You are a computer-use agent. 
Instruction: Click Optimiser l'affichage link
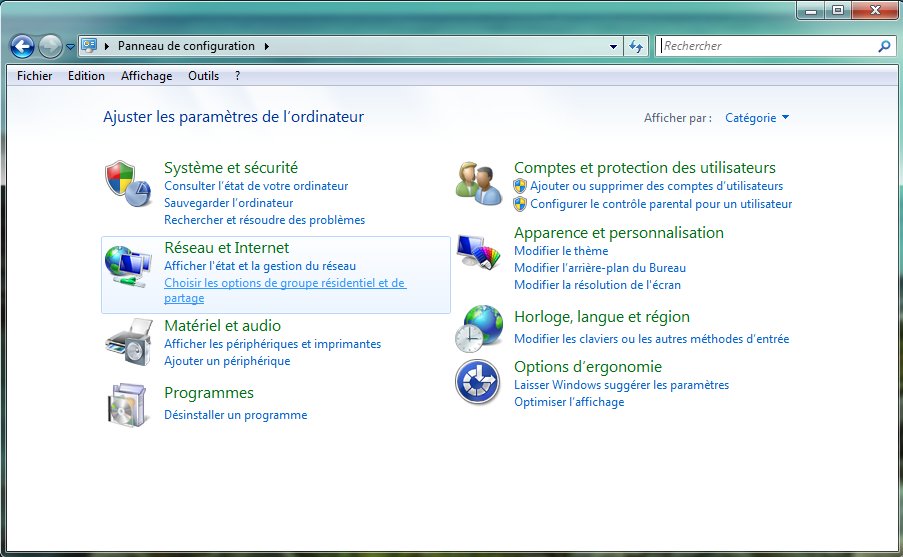coord(569,402)
